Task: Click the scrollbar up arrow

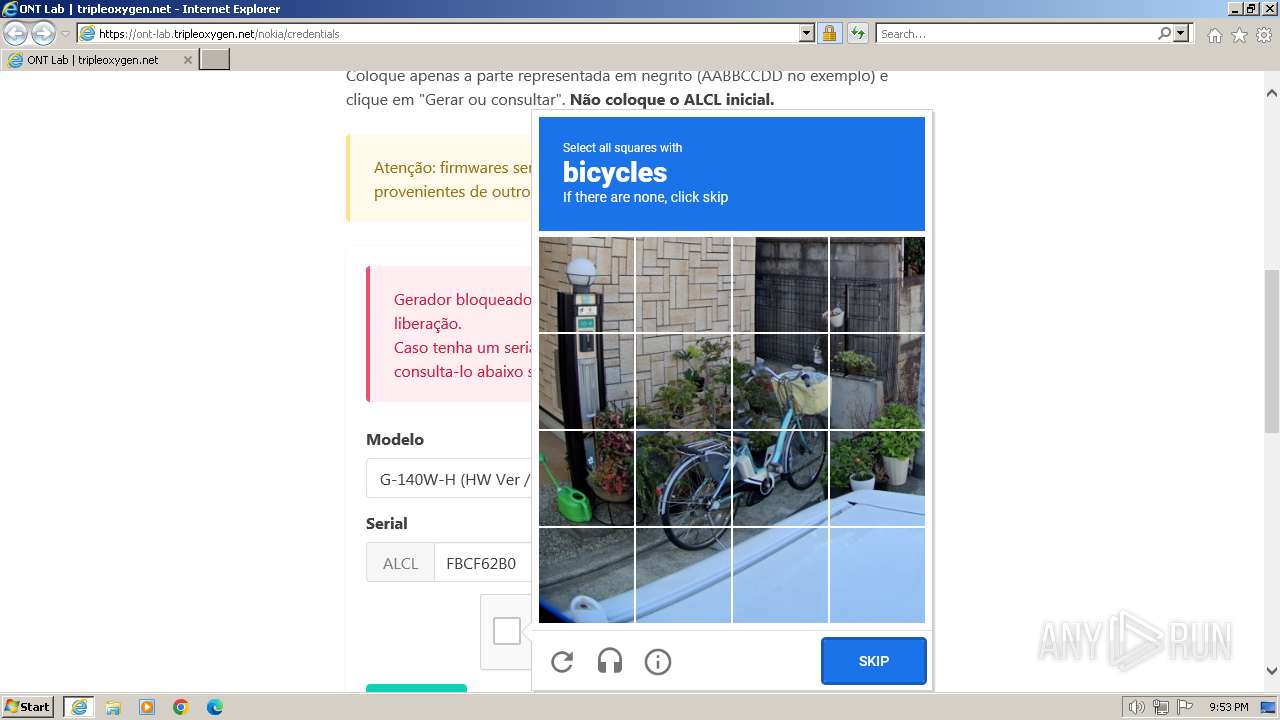Action: pyautogui.click(x=1271, y=92)
